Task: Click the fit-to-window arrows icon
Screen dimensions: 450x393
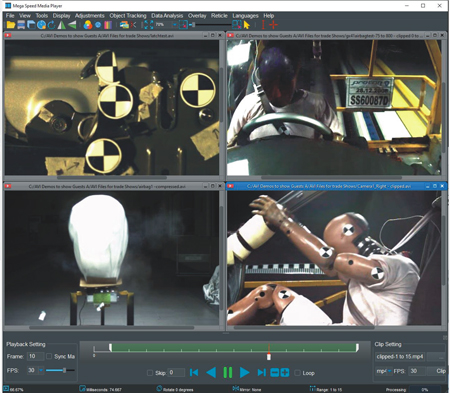Action: click(148, 25)
